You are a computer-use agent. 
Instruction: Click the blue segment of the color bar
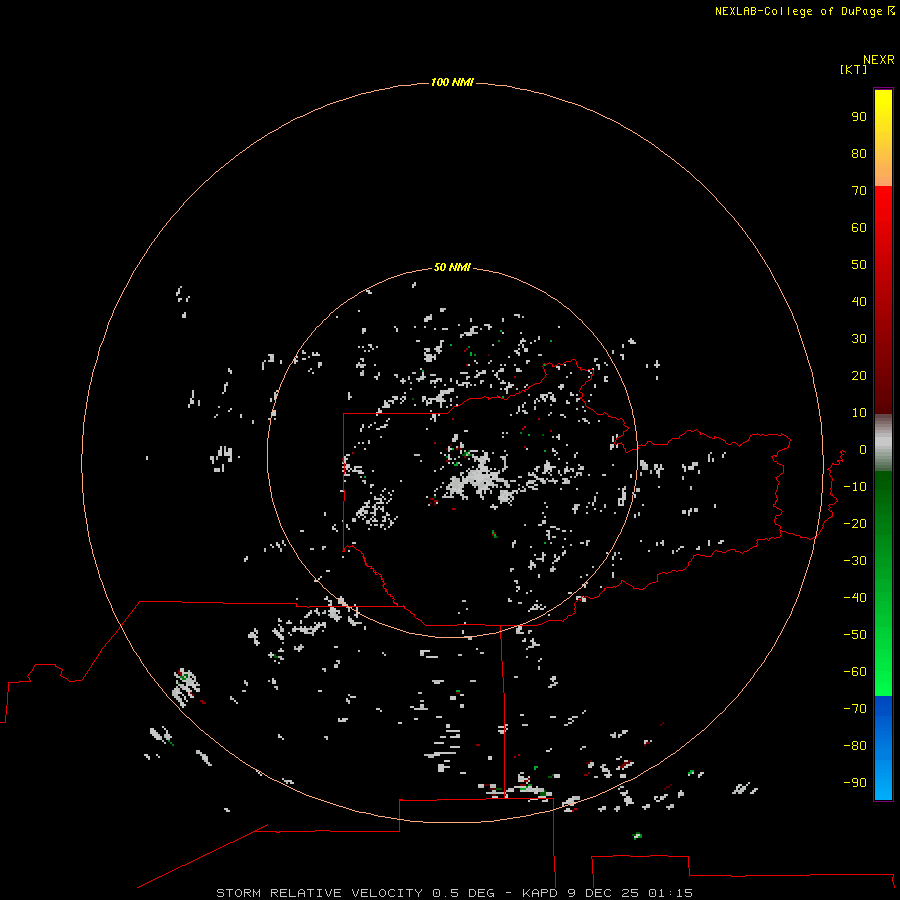point(883,748)
